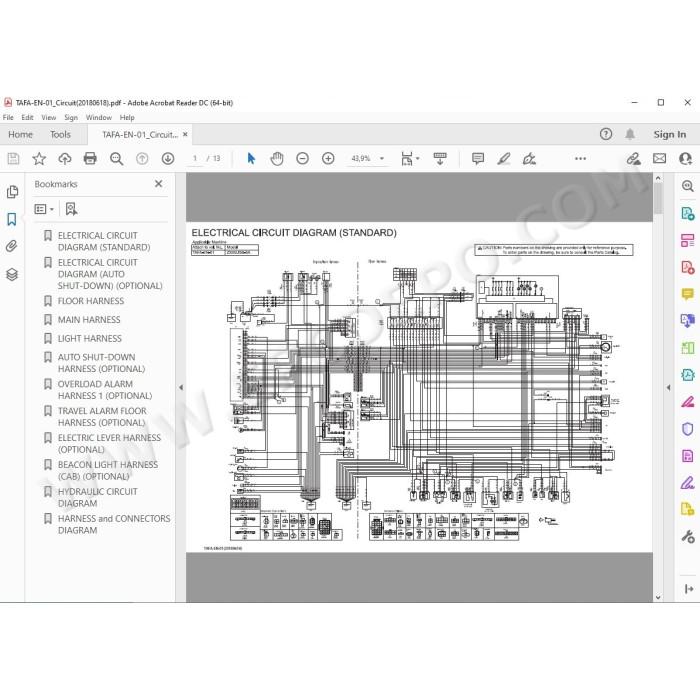Switch to the Tools tab
The image size is (700, 700).
(60, 134)
